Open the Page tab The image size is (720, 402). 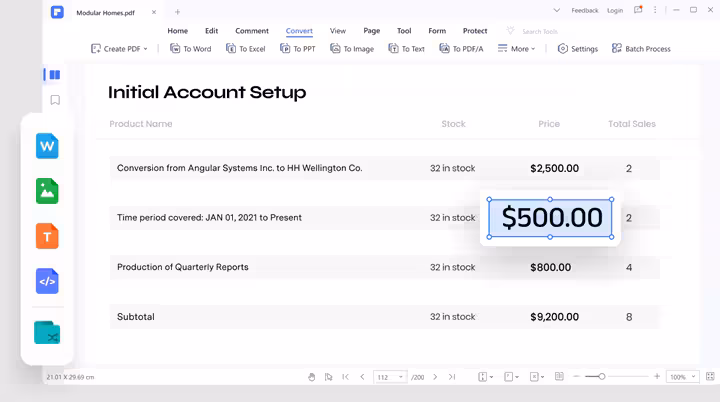[x=371, y=31]
